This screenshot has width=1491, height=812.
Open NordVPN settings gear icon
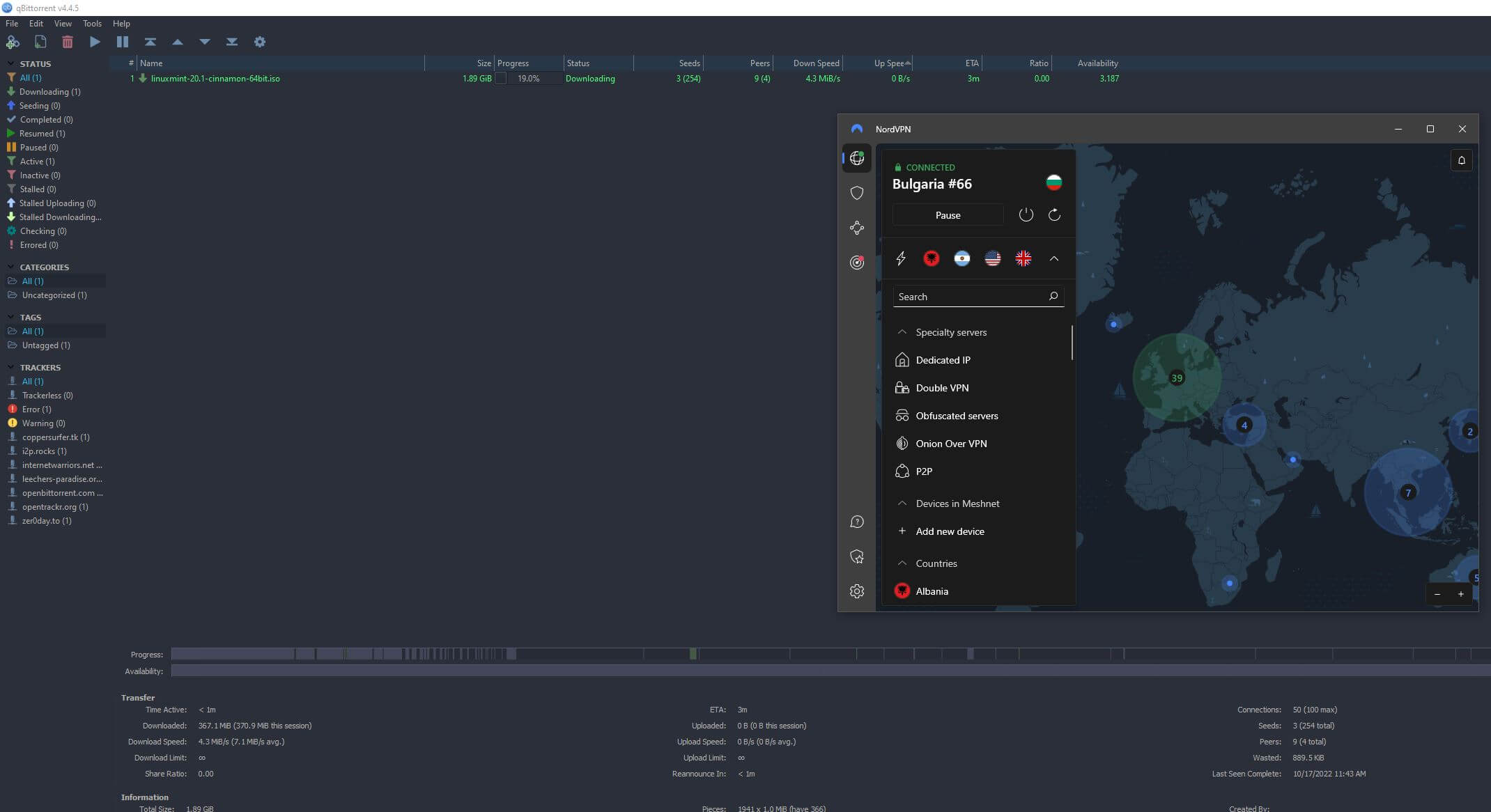point(857,591)
